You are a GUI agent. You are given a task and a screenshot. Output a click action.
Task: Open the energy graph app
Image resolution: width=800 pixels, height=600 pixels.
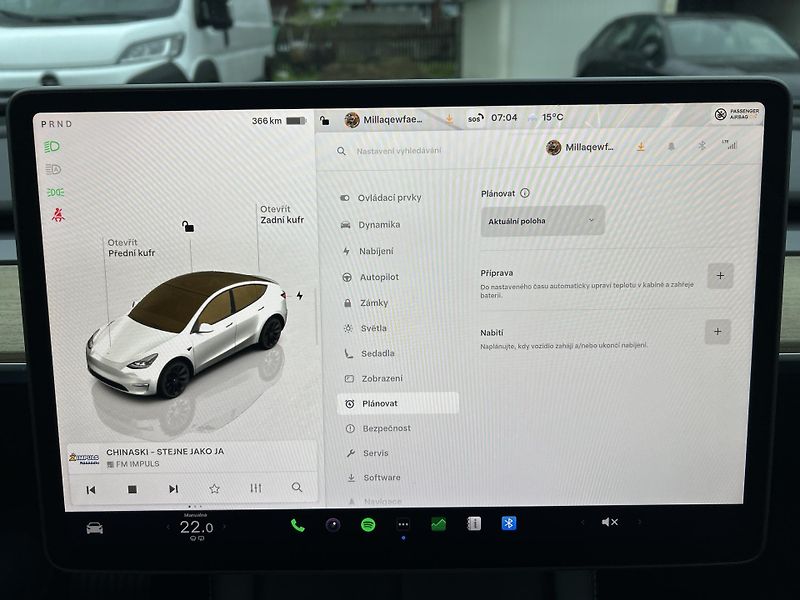pos(438,524)
